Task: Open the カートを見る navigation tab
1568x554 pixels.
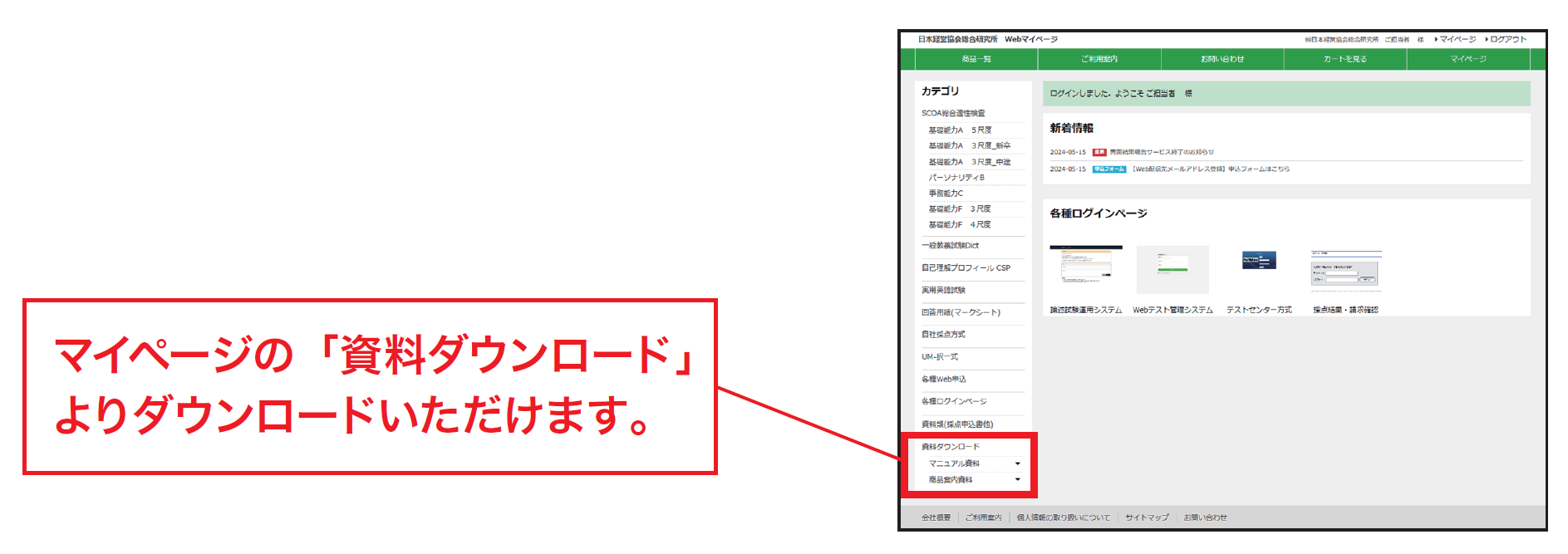Action: (x=1345, y=59)
